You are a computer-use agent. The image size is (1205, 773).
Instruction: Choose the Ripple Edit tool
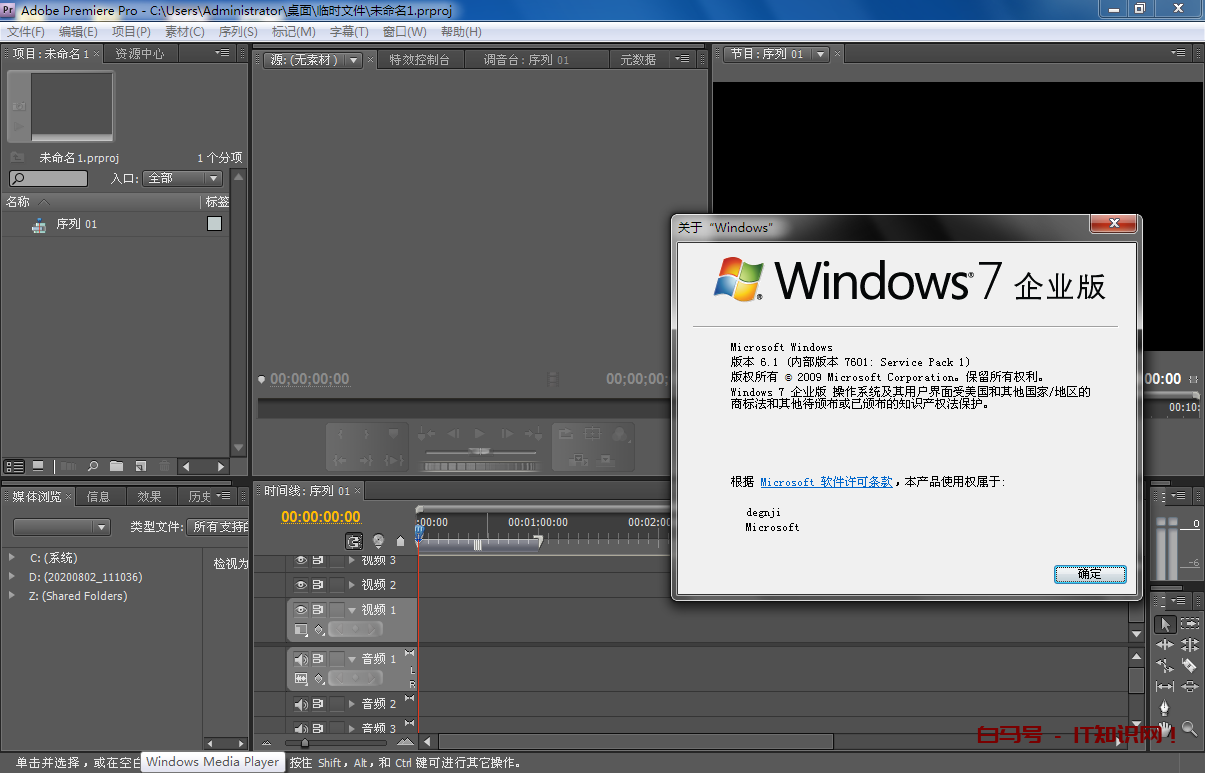point(1165,645)
